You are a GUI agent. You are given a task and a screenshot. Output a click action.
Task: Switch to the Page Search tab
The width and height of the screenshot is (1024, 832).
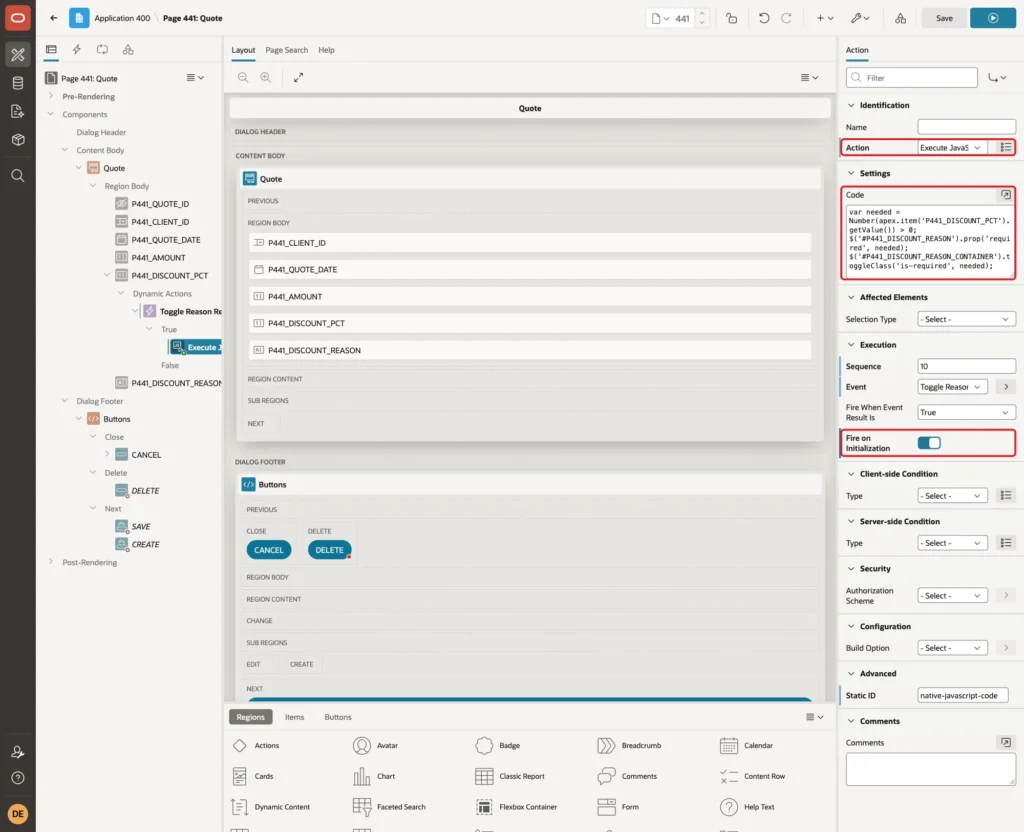[287, 50]
